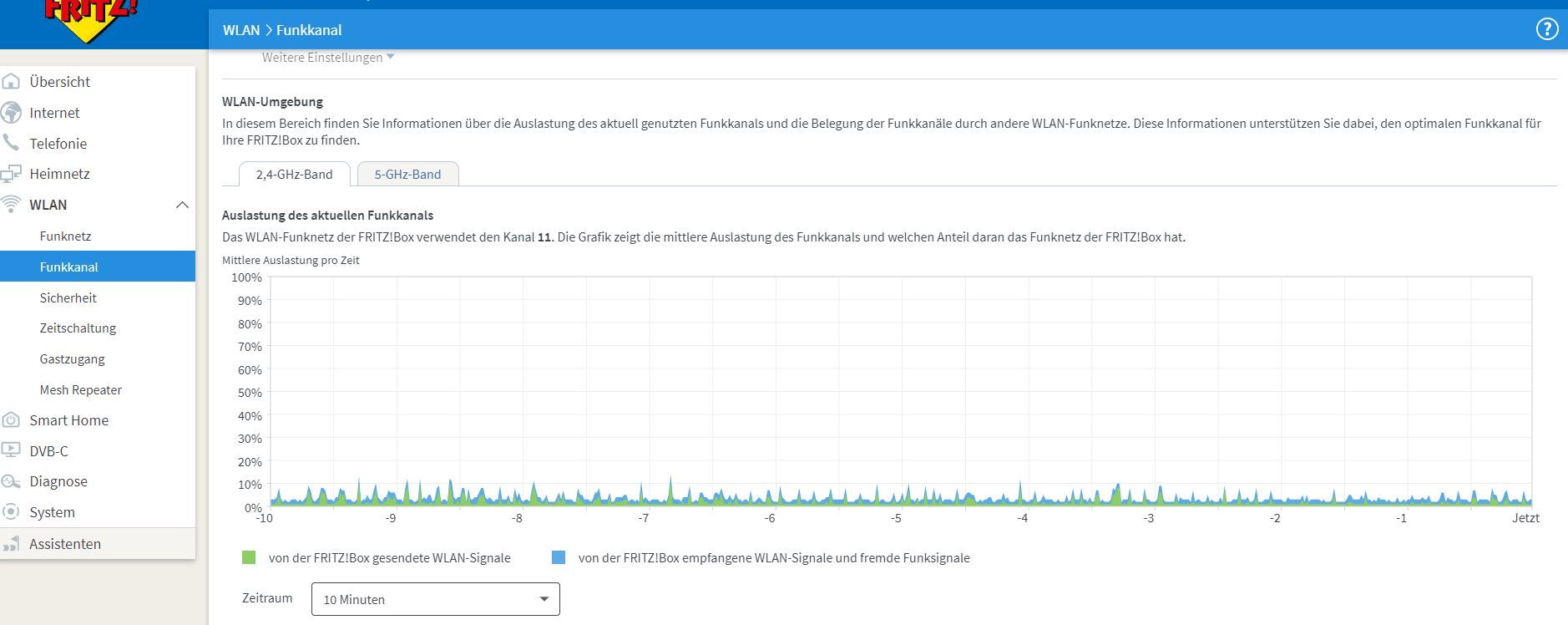Click the Assistenten icon
Image resolution: width=1568 pixels, height=625 pixels.
11,544
